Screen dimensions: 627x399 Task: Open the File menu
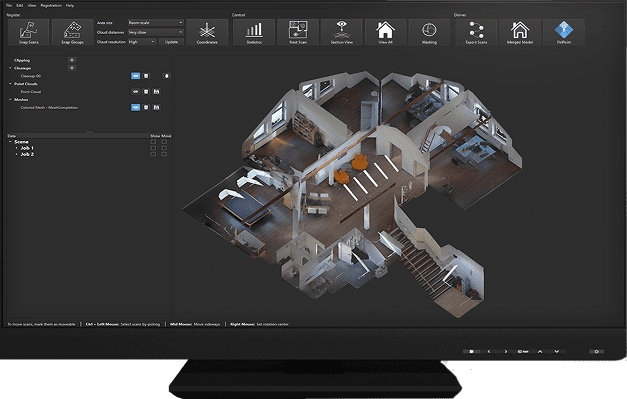pos(9,6)
